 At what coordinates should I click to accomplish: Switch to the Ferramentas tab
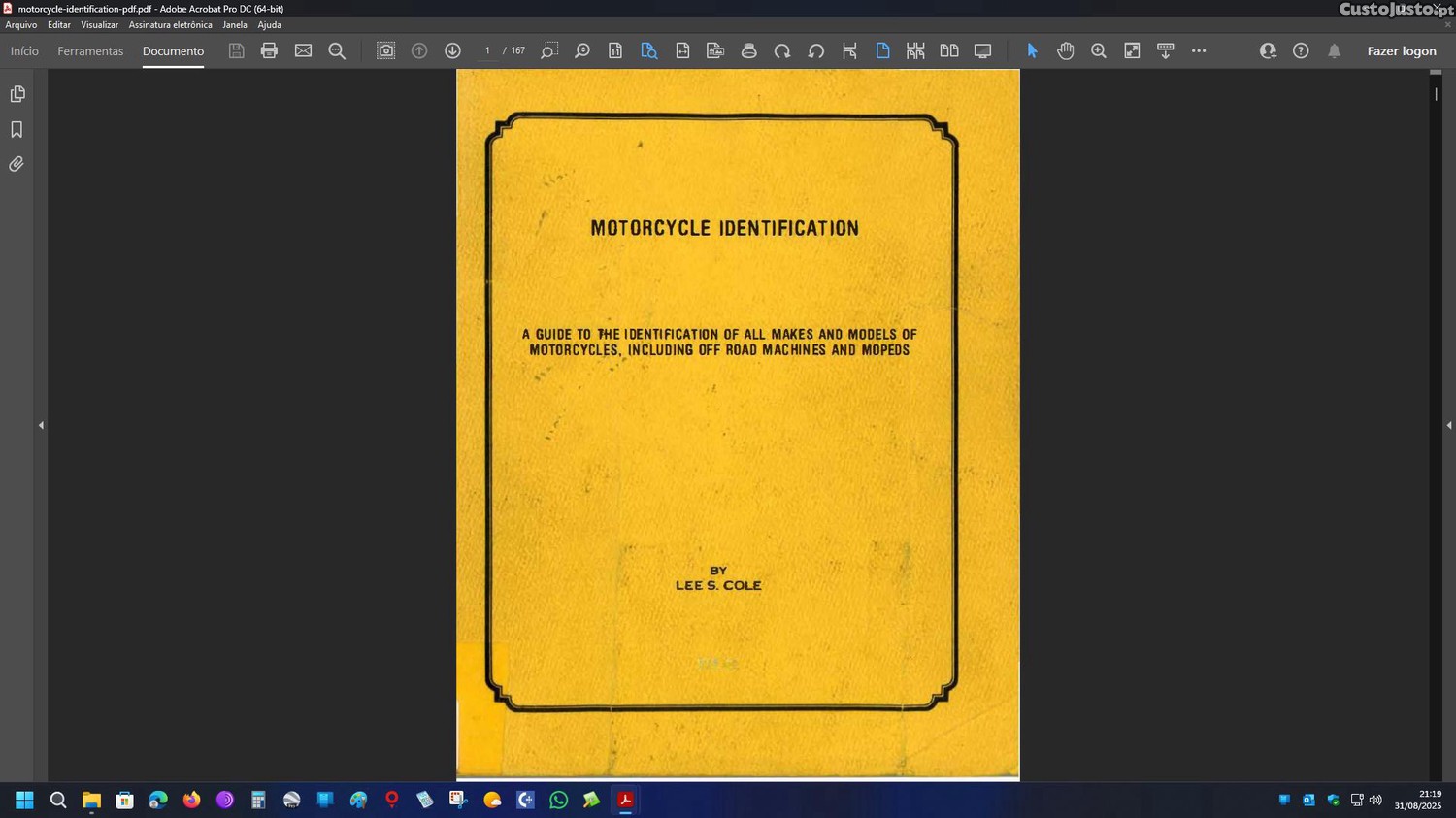[x=90, y=51]
